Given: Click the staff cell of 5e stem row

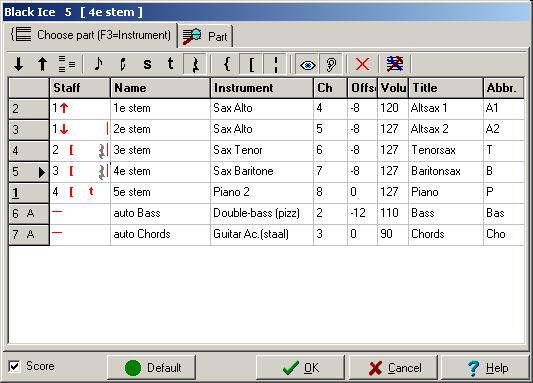Looking at the screenshot, I should (x=80, y=192).
